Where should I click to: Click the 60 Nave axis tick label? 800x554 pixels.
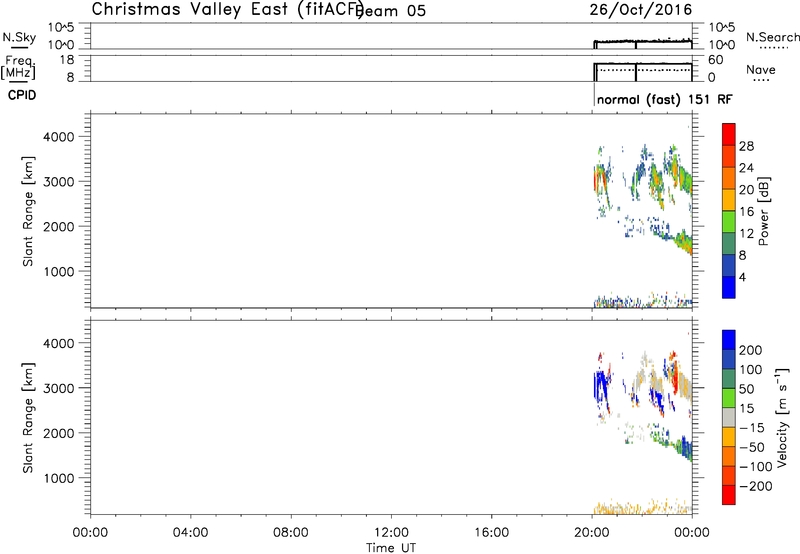715,60
